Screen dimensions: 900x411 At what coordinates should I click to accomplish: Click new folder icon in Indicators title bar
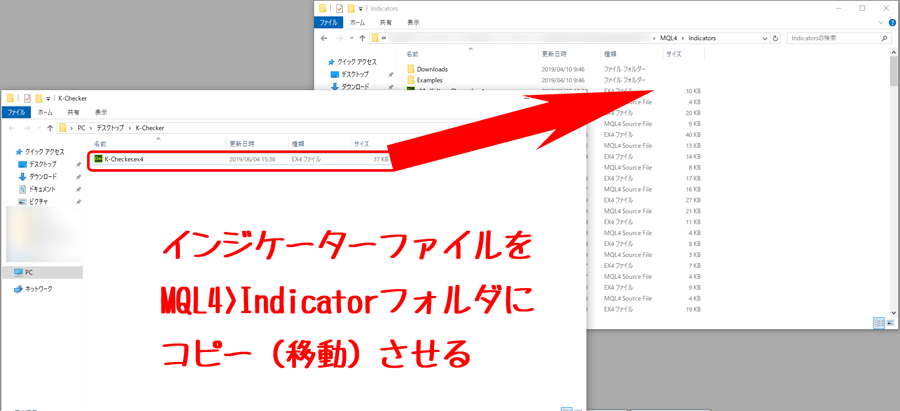point(350,9)
